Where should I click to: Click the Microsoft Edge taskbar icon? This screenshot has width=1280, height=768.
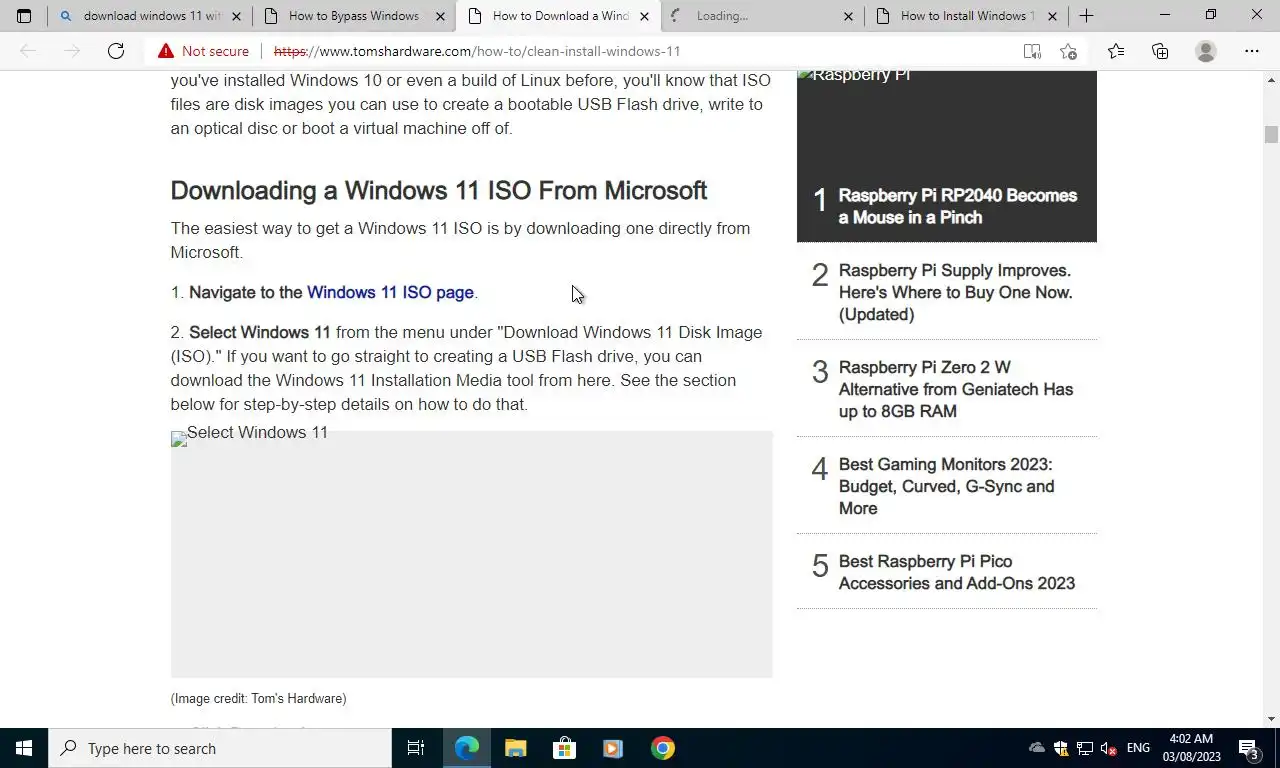pos(466,748)
